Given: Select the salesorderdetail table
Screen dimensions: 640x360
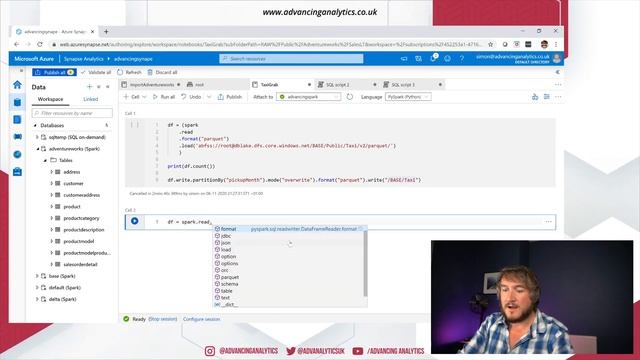Looking at the screenshot, I should coord(80,264).
